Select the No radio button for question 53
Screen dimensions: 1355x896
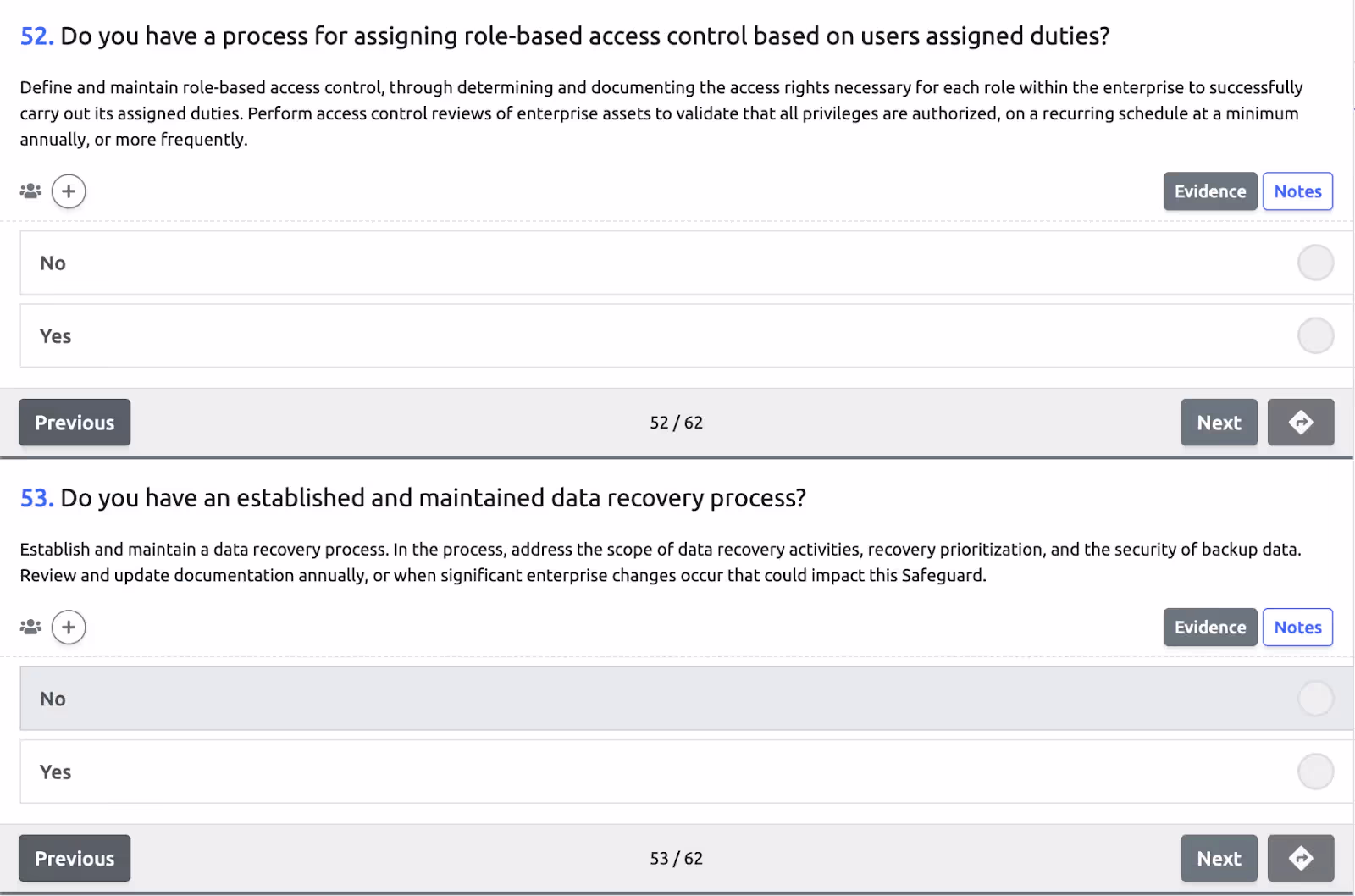[x=1315, y=699]
